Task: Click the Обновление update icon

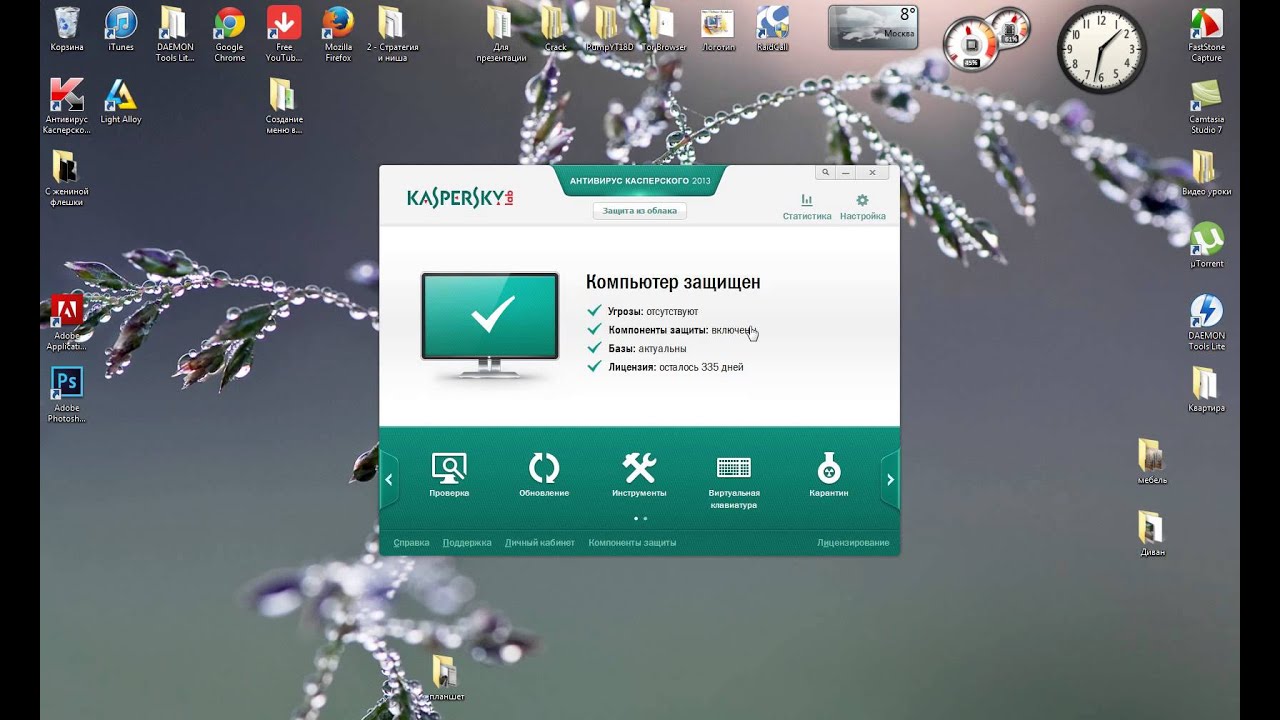Action: [544, 475]
